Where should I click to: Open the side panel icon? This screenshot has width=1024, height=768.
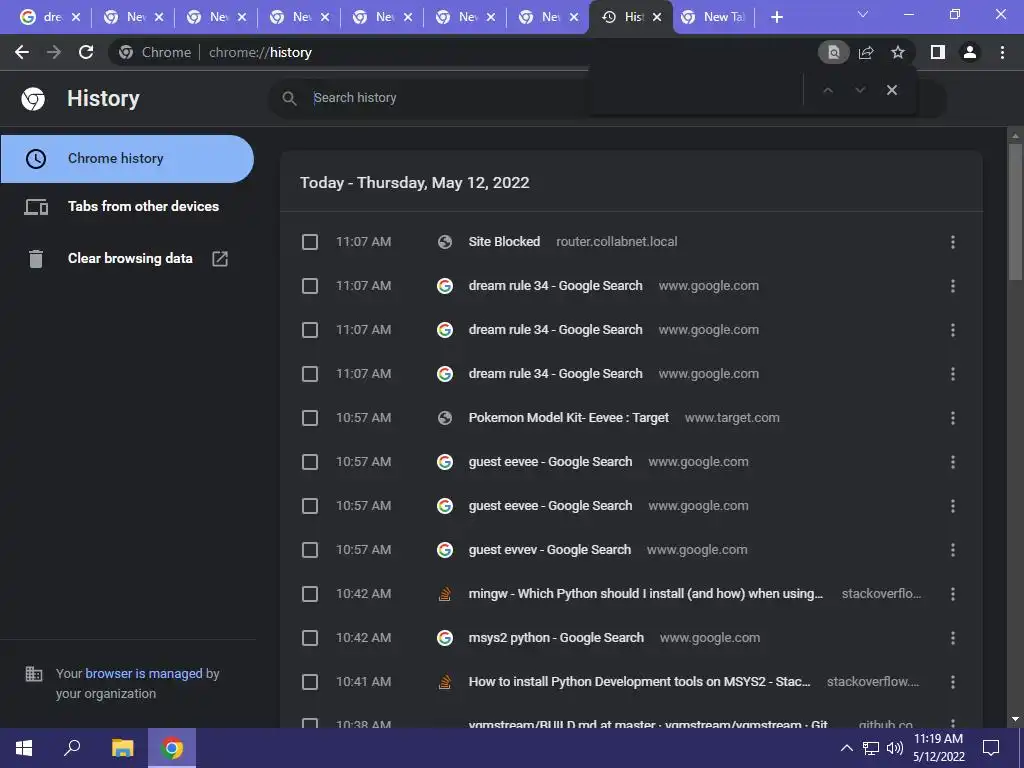pos(938,52)
